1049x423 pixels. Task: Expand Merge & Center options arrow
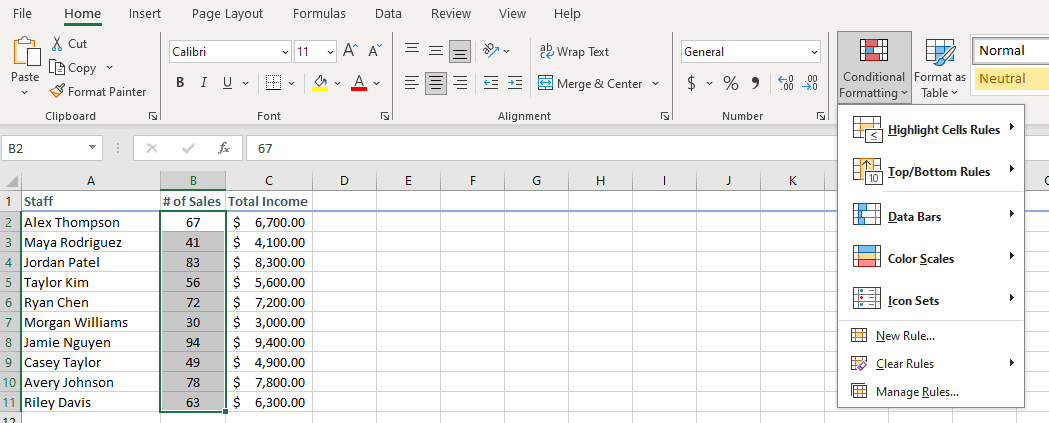tap(655, 84)
